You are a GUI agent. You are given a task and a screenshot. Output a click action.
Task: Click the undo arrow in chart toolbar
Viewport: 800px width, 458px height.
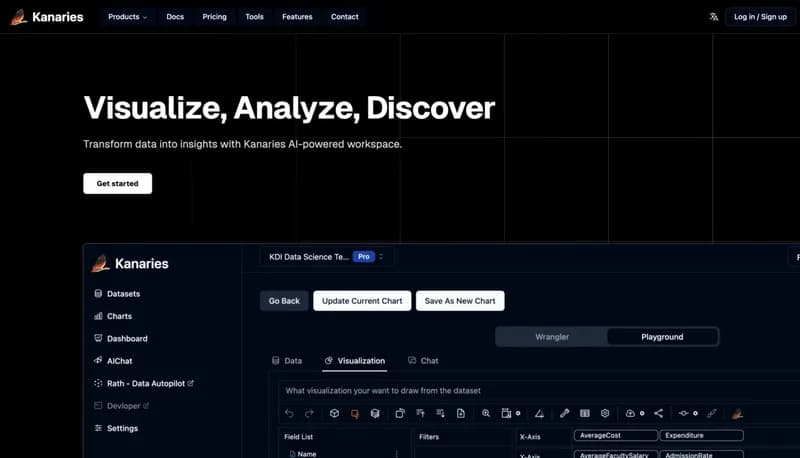[x=289, y=413]
